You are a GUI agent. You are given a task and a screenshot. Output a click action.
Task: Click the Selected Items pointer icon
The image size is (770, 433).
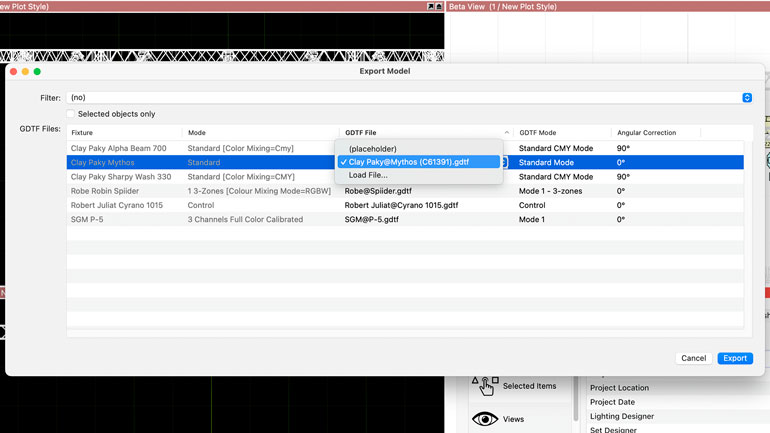coord(485,386)
